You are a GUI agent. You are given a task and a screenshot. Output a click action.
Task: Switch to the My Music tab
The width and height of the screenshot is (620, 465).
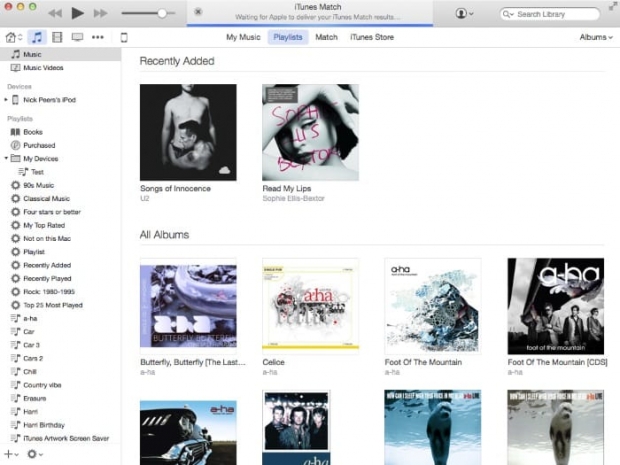point(243,37)
